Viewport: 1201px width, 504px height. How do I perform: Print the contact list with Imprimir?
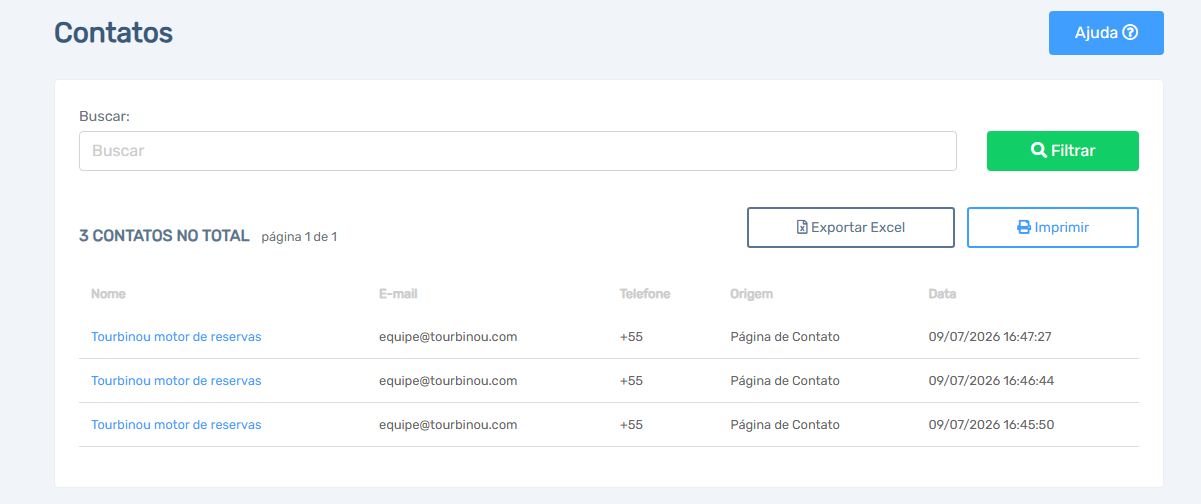1053,227
